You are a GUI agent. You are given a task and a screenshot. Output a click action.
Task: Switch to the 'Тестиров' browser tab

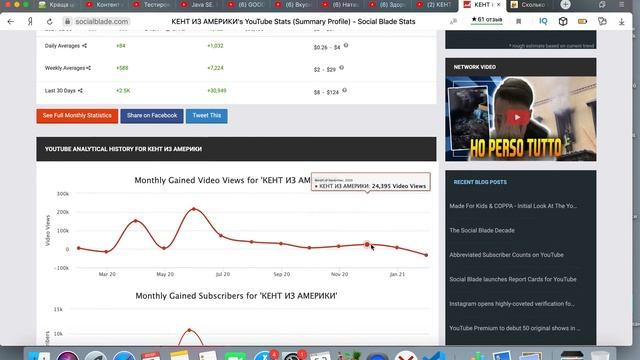(151, 4)
